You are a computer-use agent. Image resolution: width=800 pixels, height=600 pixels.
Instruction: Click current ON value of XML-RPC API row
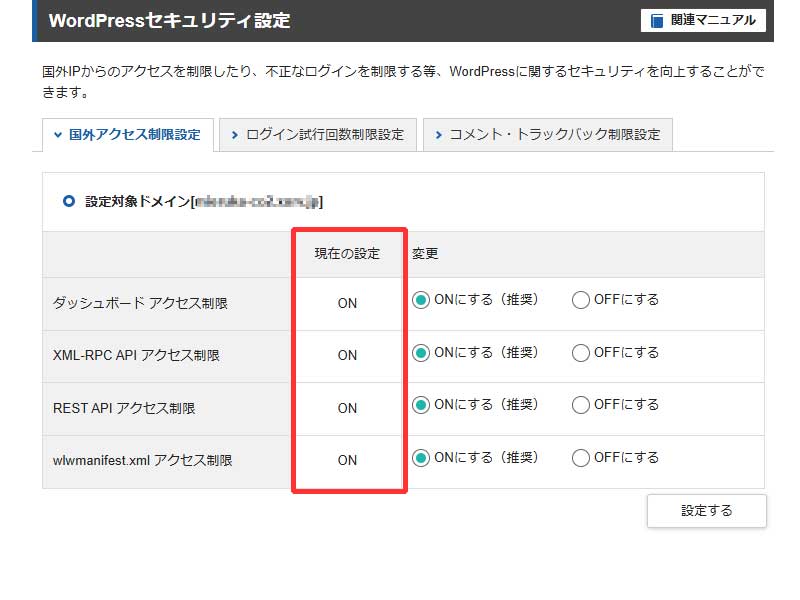tap(347, 355)
